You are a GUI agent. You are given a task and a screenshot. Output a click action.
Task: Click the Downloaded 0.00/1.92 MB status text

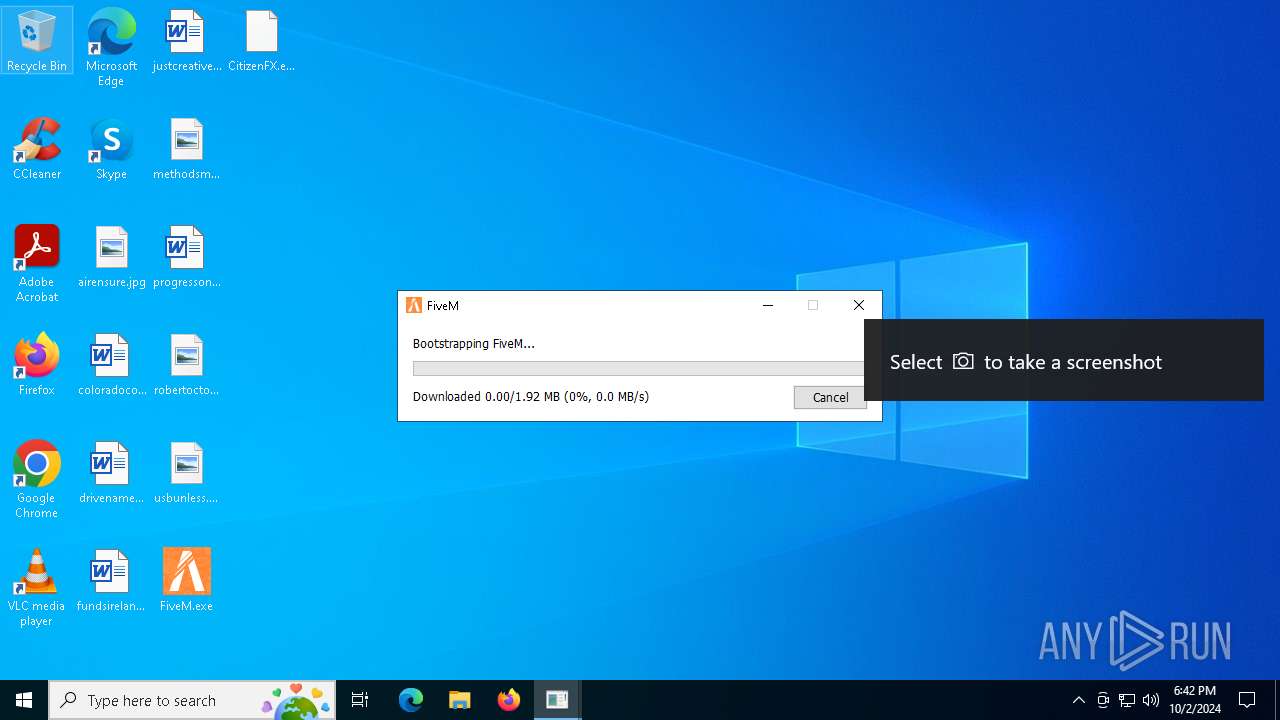click(x=531, y=396)
